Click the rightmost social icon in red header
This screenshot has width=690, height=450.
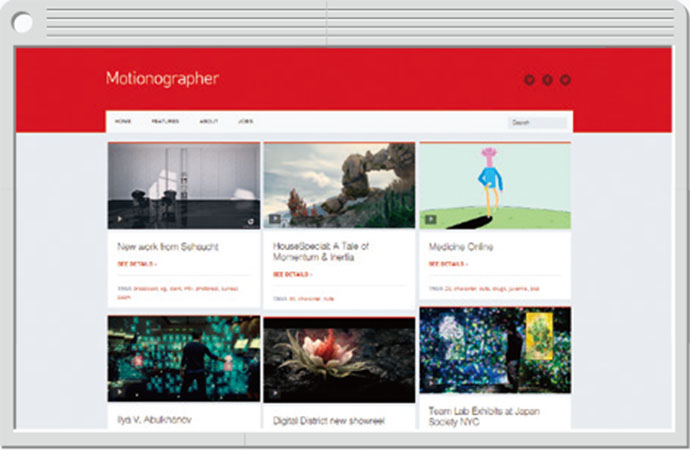click(x=565, y=80)
